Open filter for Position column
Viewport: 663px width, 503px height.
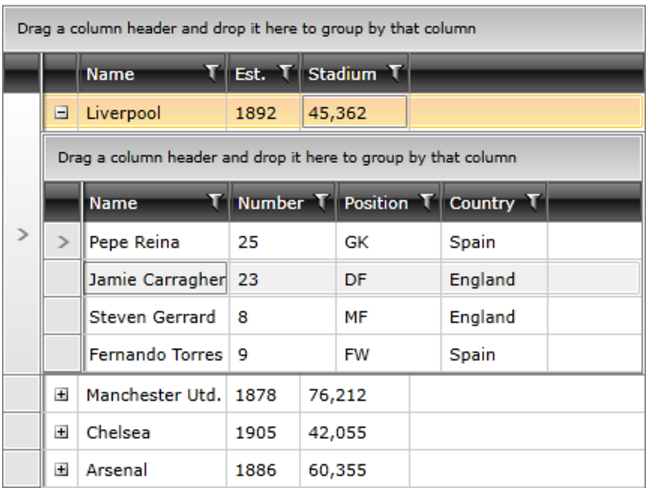click(x=426, y=203)
